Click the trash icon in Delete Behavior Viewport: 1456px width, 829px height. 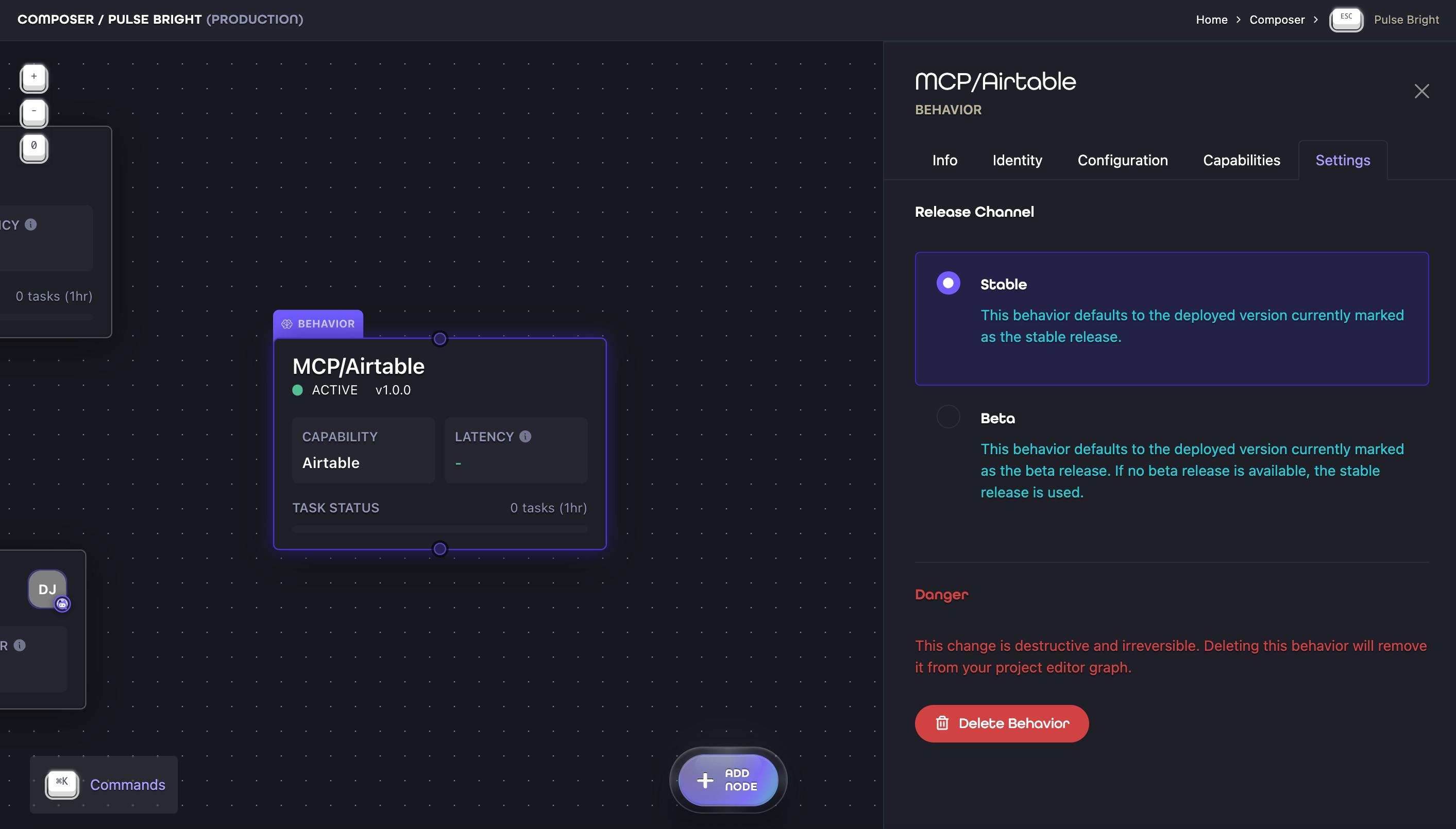click(x=942, y=723)
